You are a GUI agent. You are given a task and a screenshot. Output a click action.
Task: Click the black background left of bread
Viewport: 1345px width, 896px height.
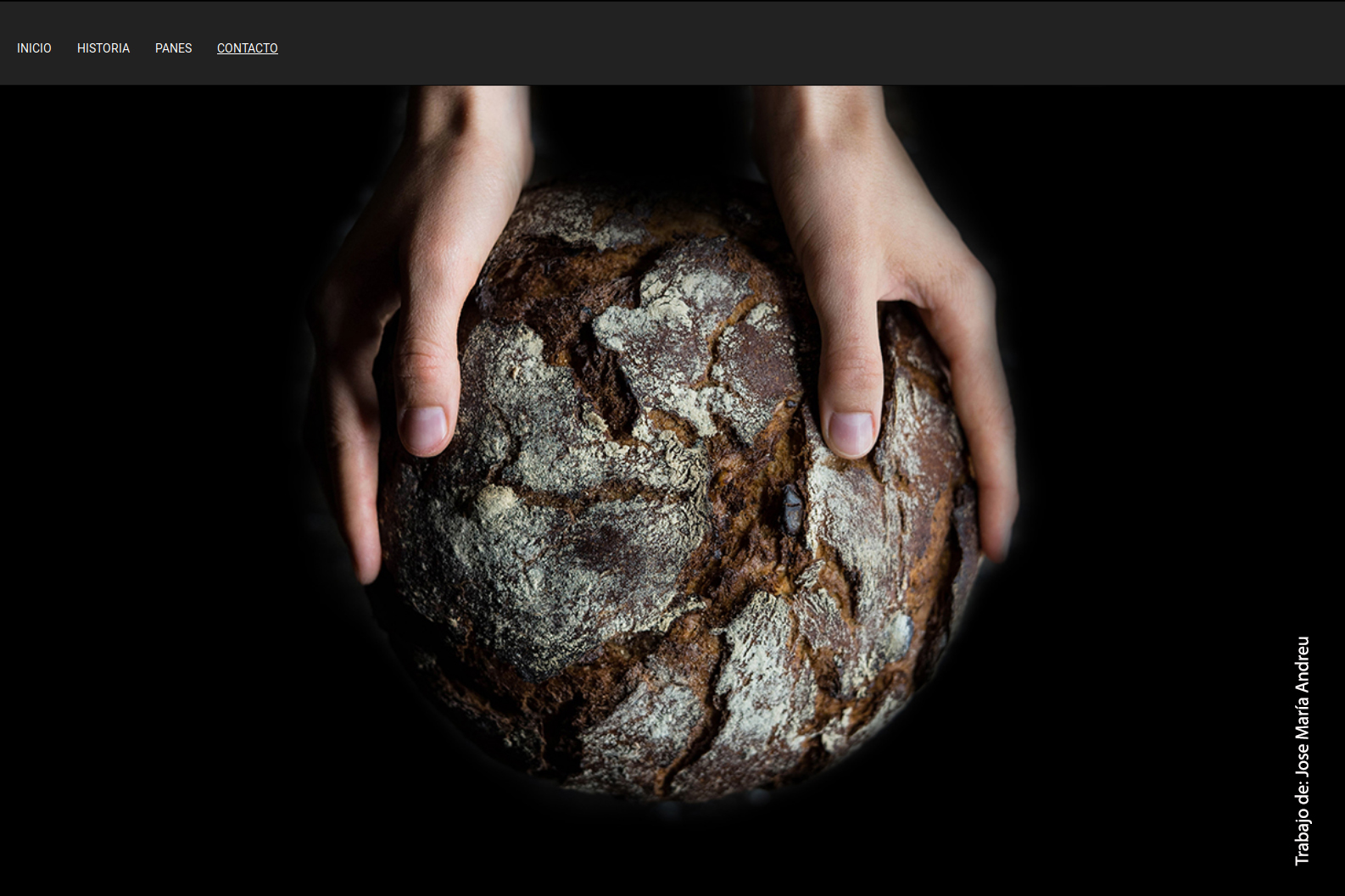[x=153, y=509]
